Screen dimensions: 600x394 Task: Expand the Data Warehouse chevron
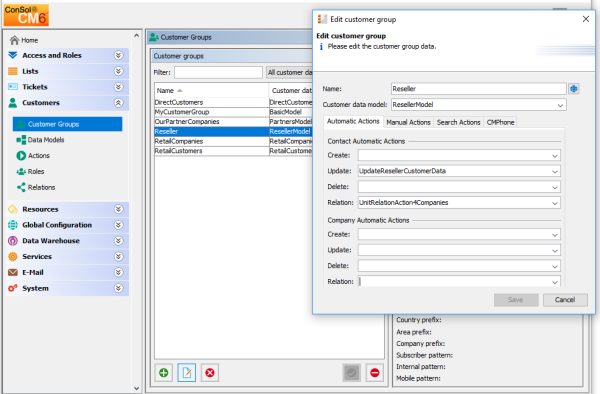click(119, 241)
